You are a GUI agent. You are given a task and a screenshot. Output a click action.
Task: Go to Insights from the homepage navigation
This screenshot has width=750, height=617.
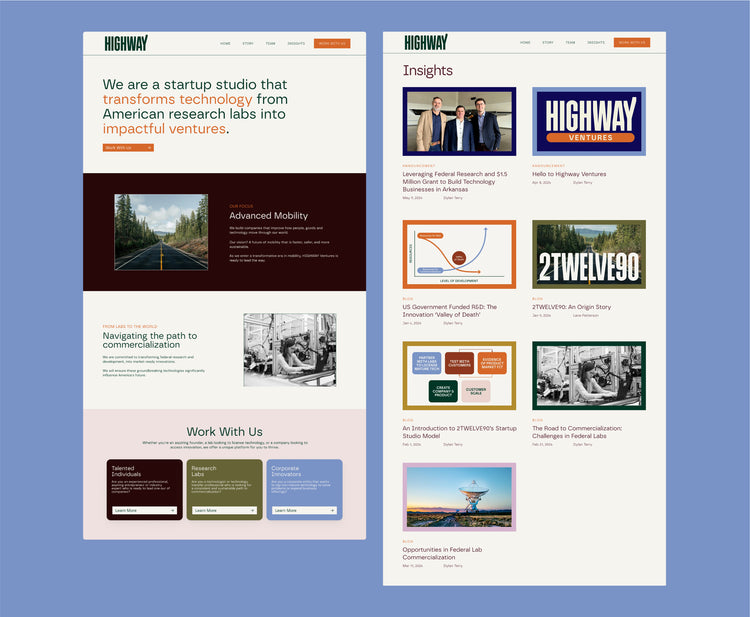pos(296,44)
